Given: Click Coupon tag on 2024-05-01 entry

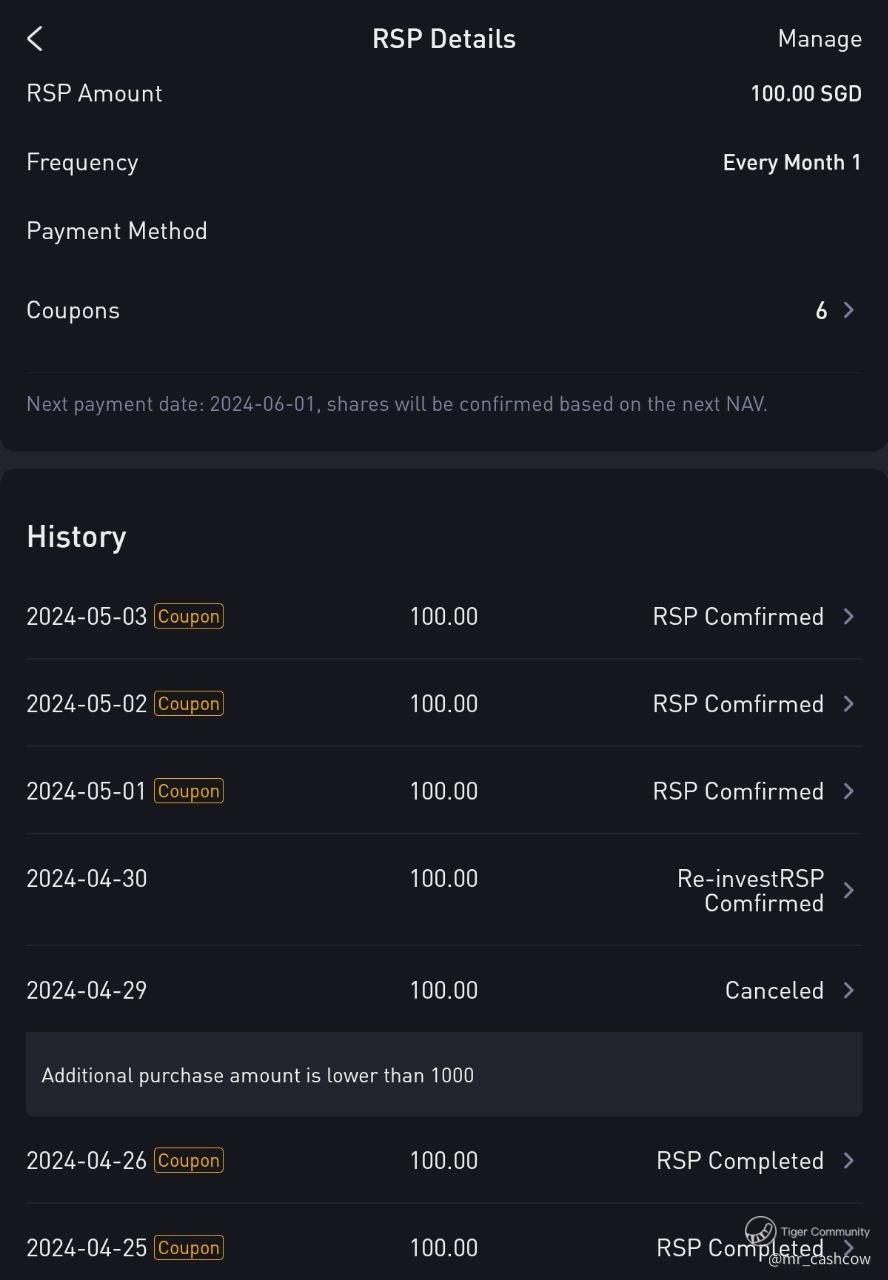Looking at the screenshot, I should click(188, 791).
